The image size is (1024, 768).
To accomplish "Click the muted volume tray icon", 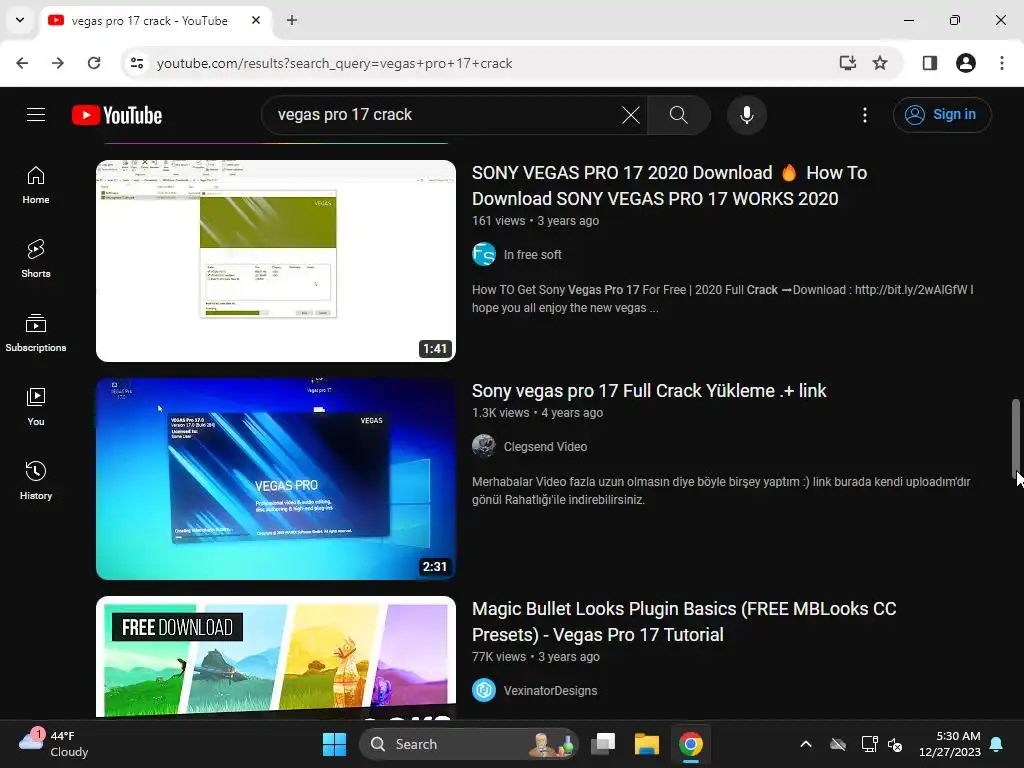I will 895,744.
